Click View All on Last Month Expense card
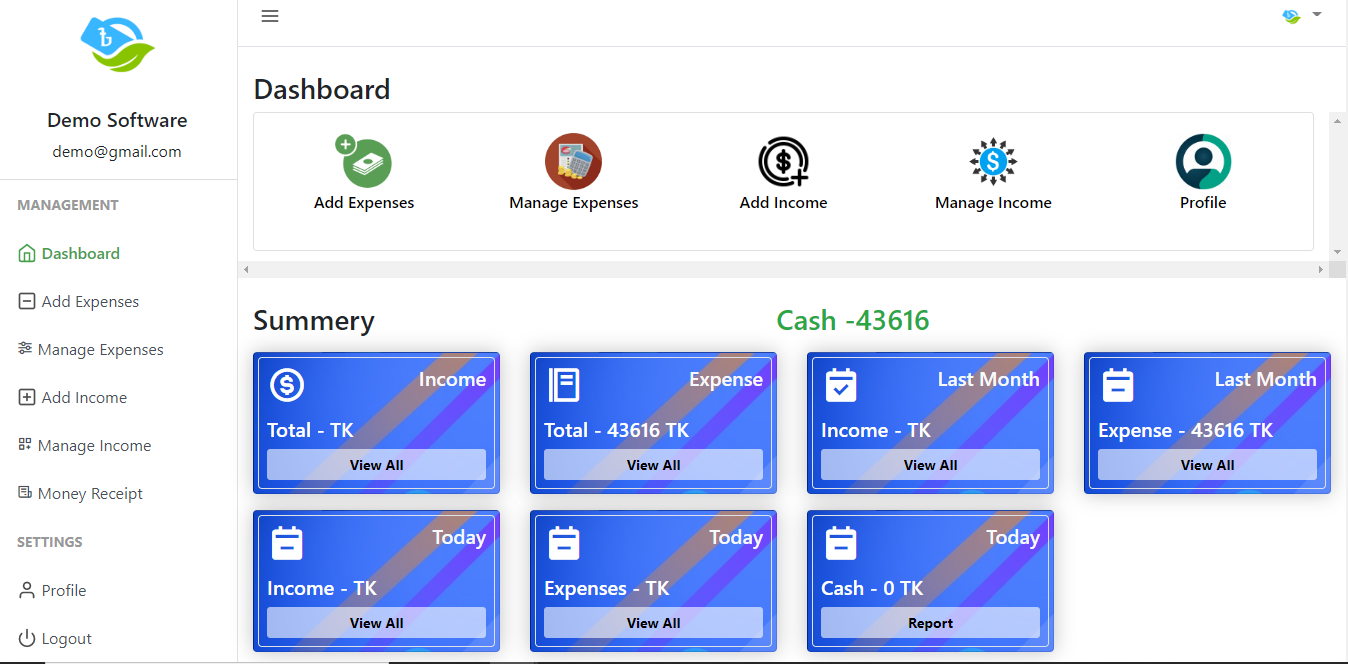The width and height of the screenshot is (1348, 664). coord(1206,464)
